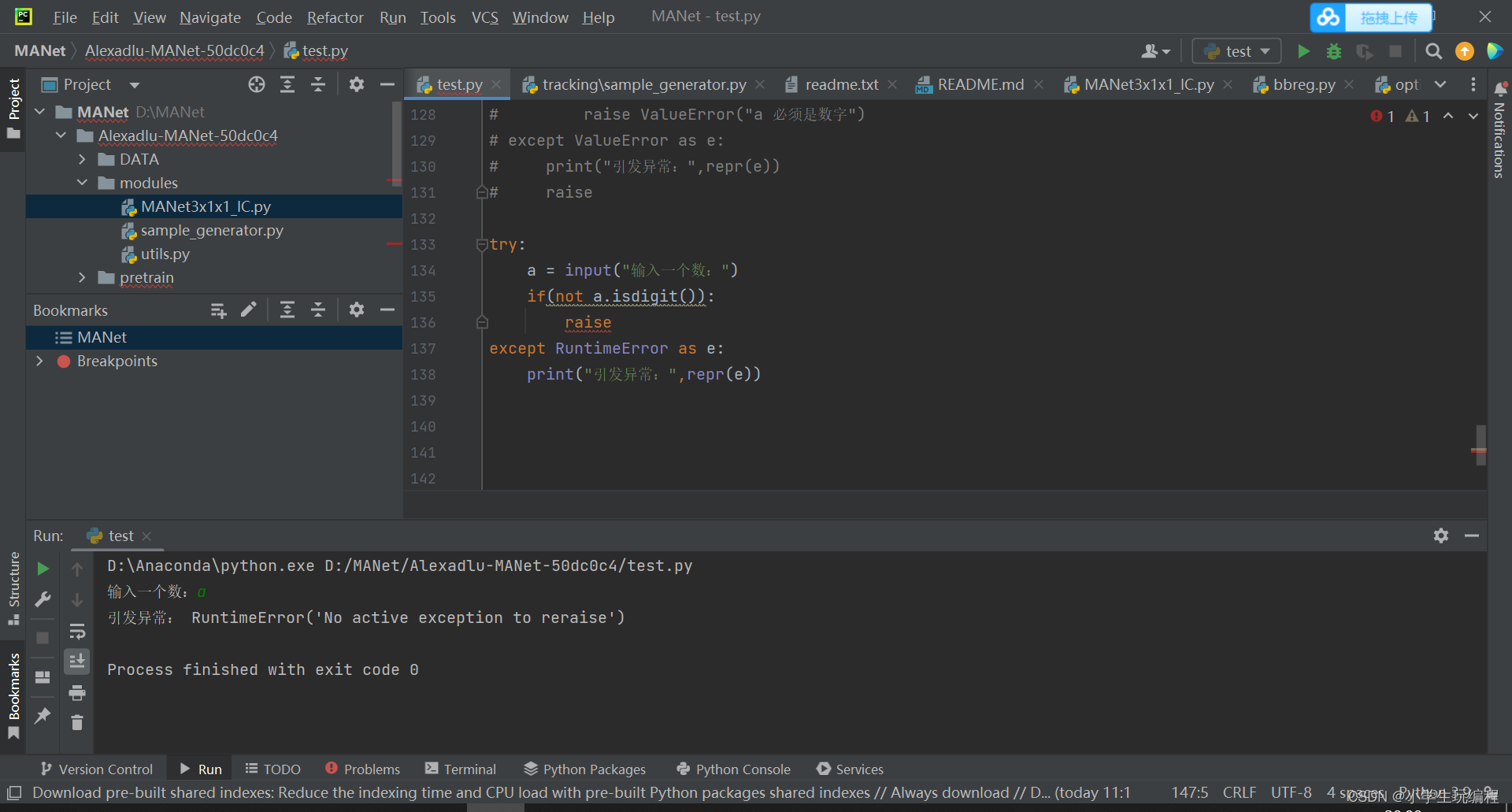Open editor tabs more options menu
The width and height of the screenshot is (1512, 812).
[1473, 84]
